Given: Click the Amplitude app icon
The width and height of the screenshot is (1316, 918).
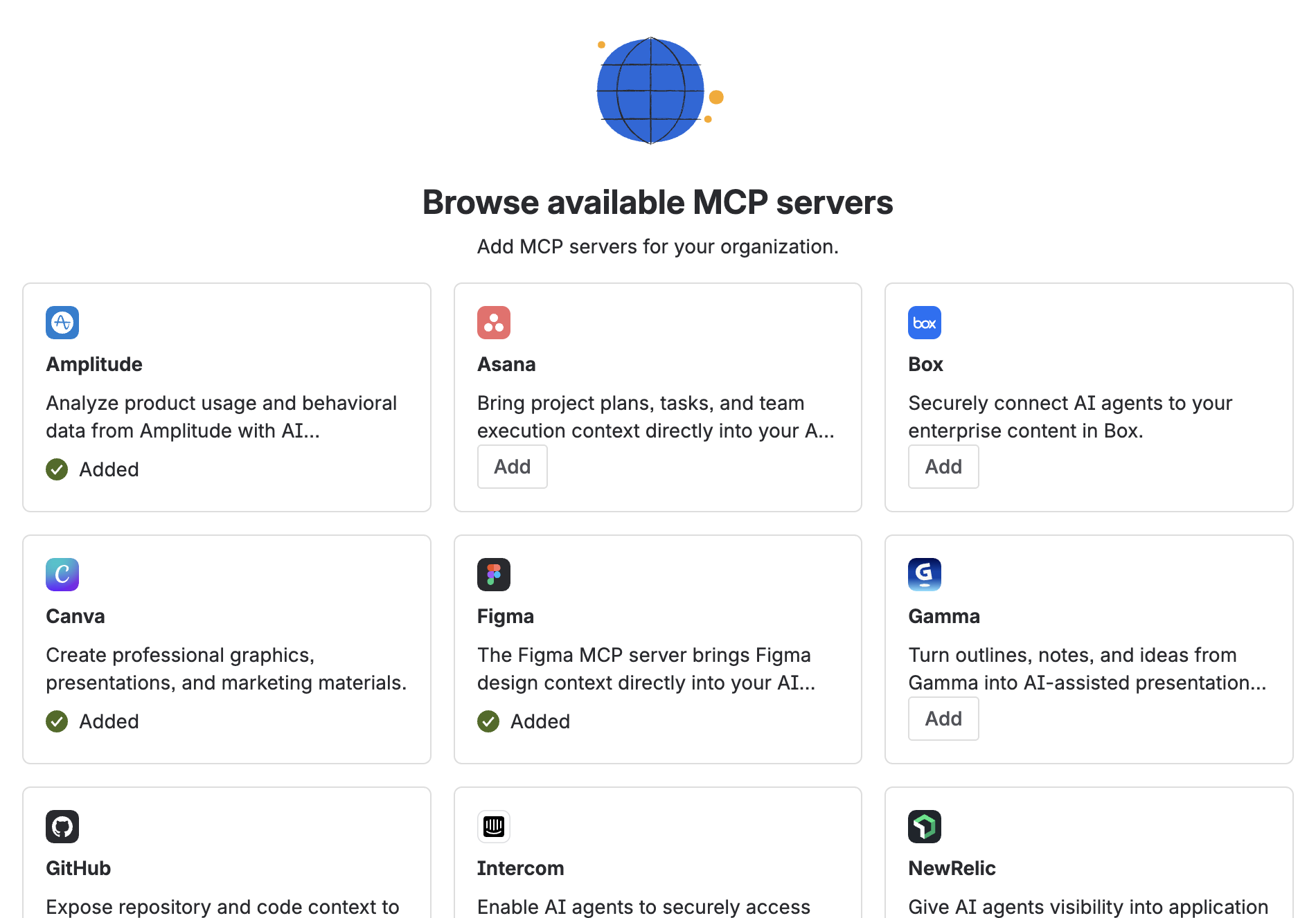Looking at the screenshot, I should pyautogui.click(x=62, y=323).
